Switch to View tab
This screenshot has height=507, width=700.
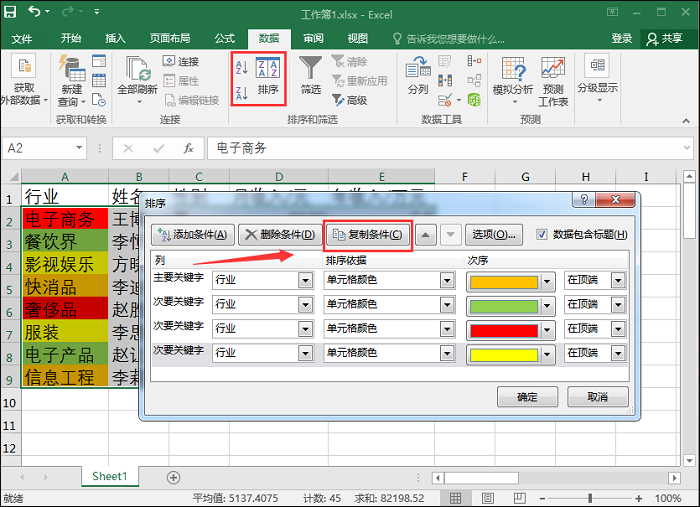pos(358,39)
